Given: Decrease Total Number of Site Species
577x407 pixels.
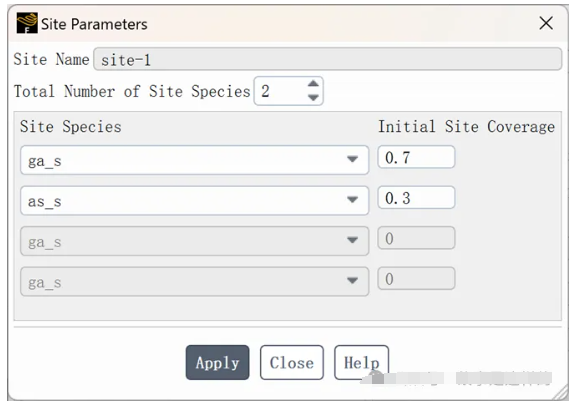Looking at the screenshot, I should click(313, 98).
